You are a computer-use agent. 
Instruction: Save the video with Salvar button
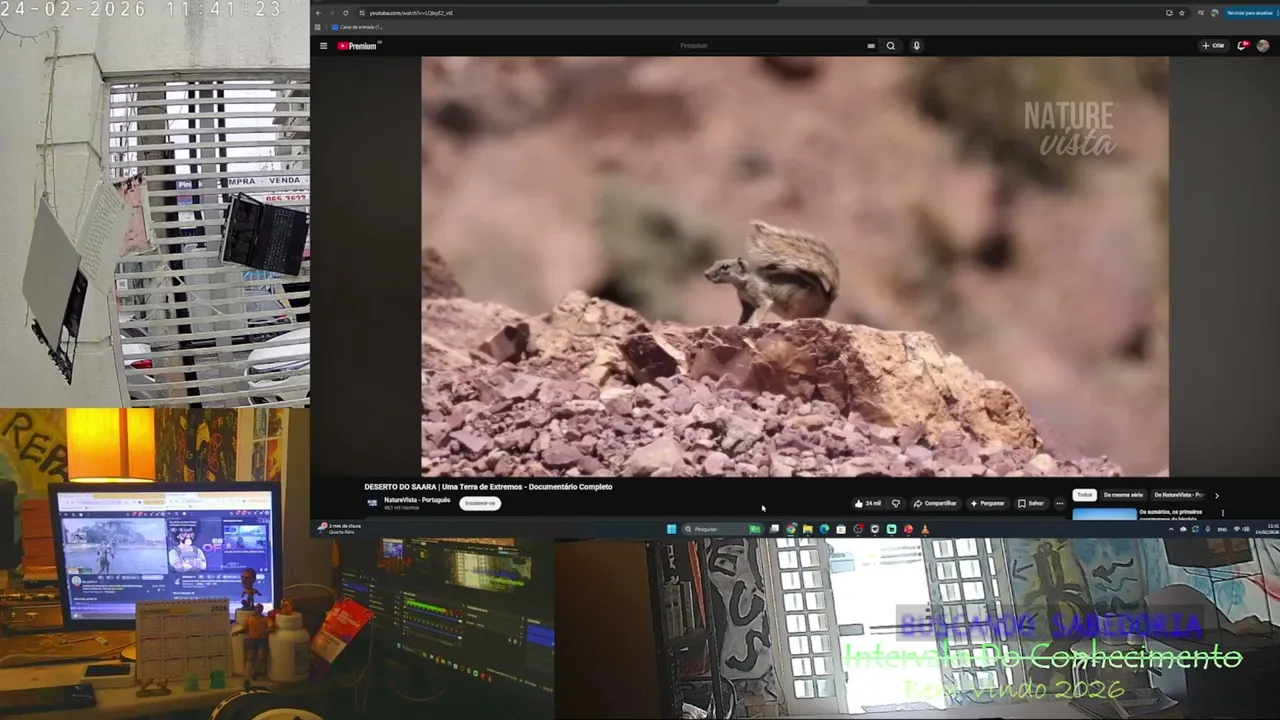click(1031, 503)
